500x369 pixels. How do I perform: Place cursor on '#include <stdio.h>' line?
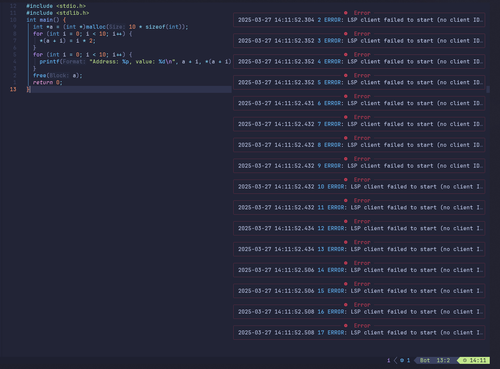(56, 6)
